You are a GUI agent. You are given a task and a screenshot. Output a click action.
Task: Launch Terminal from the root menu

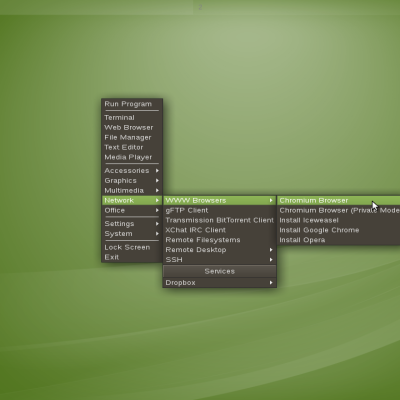click(132, 118)
